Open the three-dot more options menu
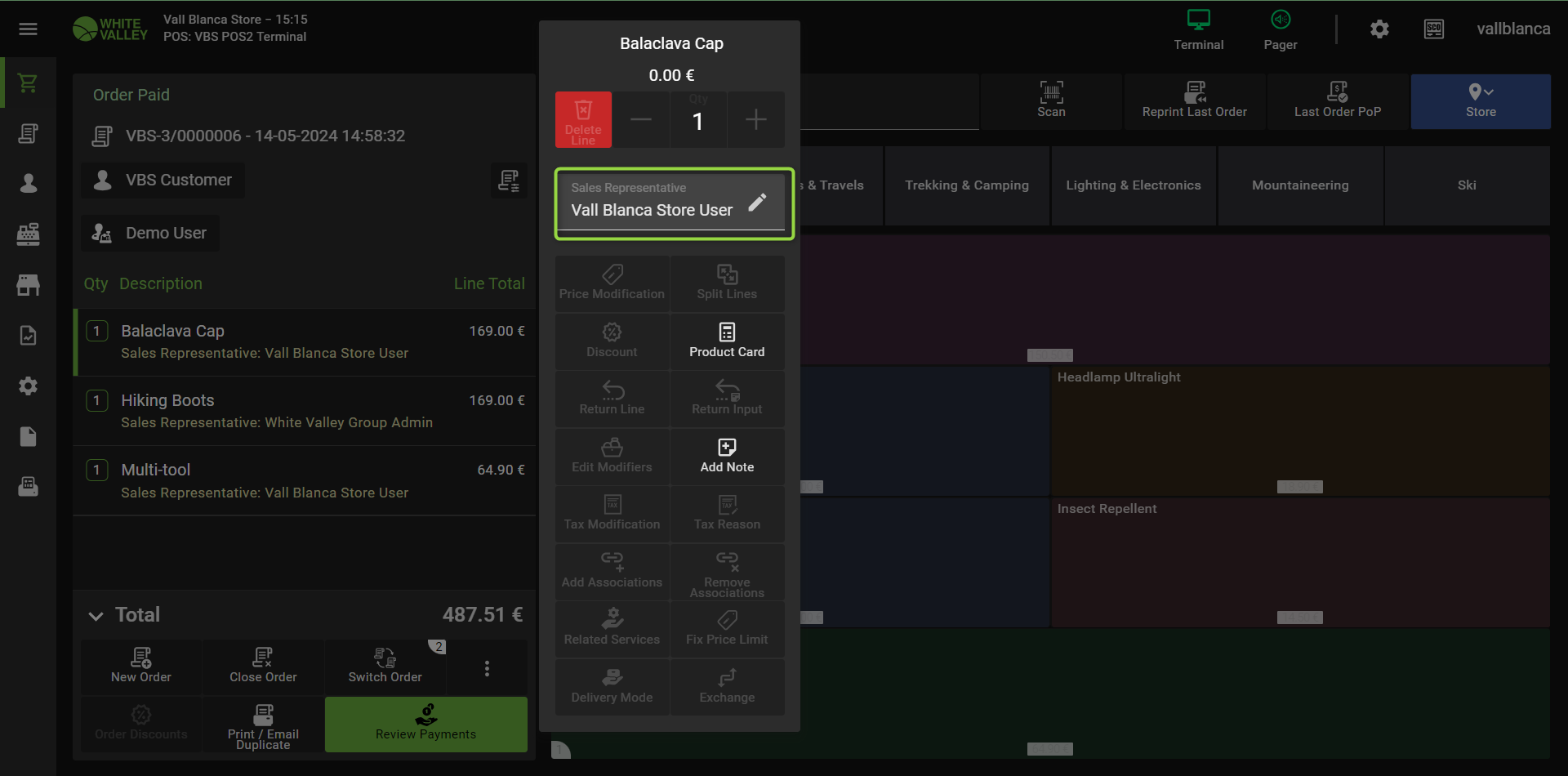The height and width of the screenshot is (776, 1568). coord(487,668)
